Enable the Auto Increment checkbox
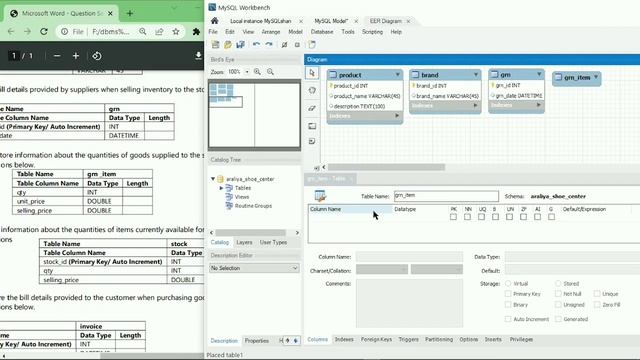 (508, 319)
